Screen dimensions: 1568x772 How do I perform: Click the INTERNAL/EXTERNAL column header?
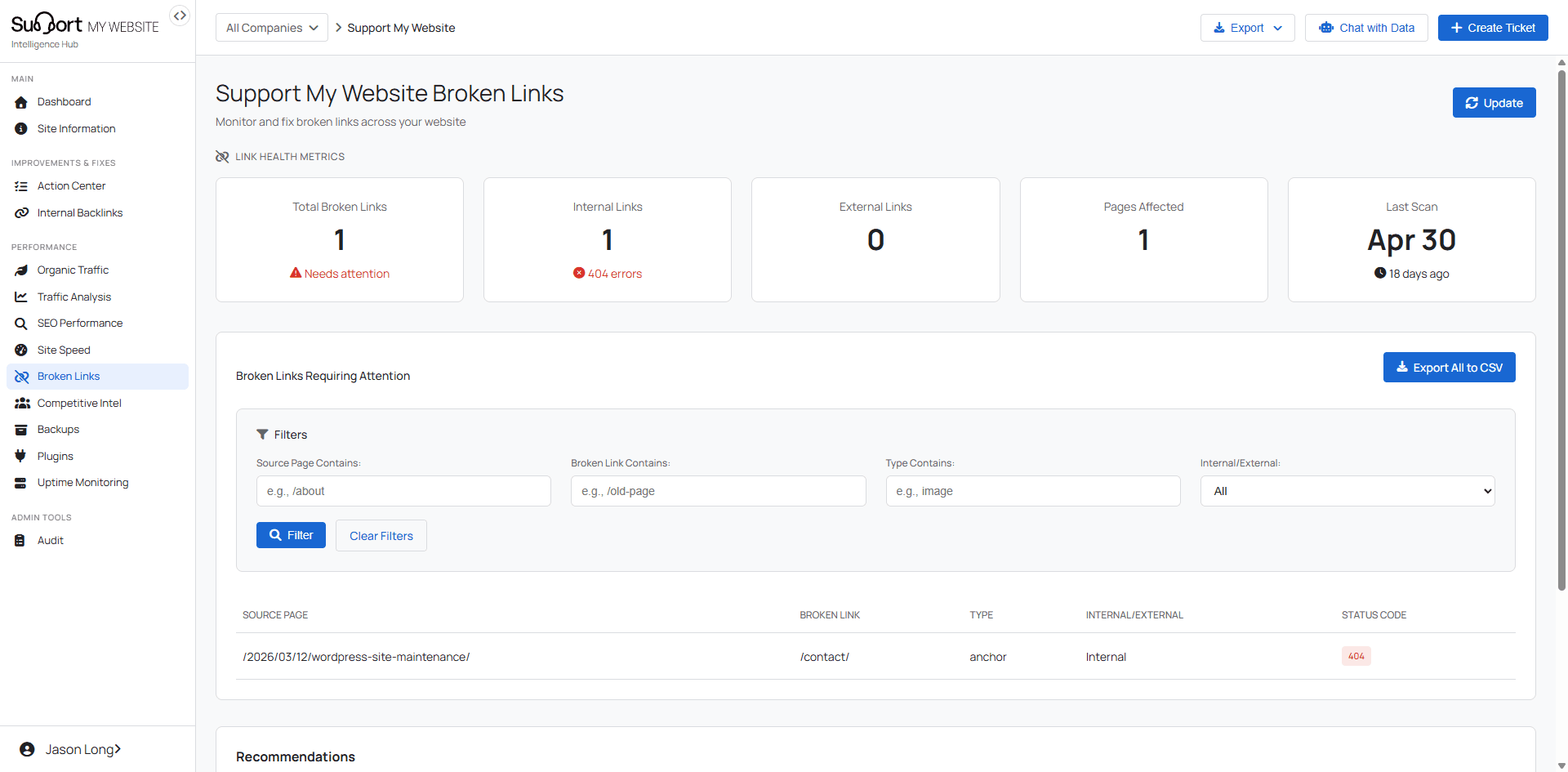pos(1134,615)
